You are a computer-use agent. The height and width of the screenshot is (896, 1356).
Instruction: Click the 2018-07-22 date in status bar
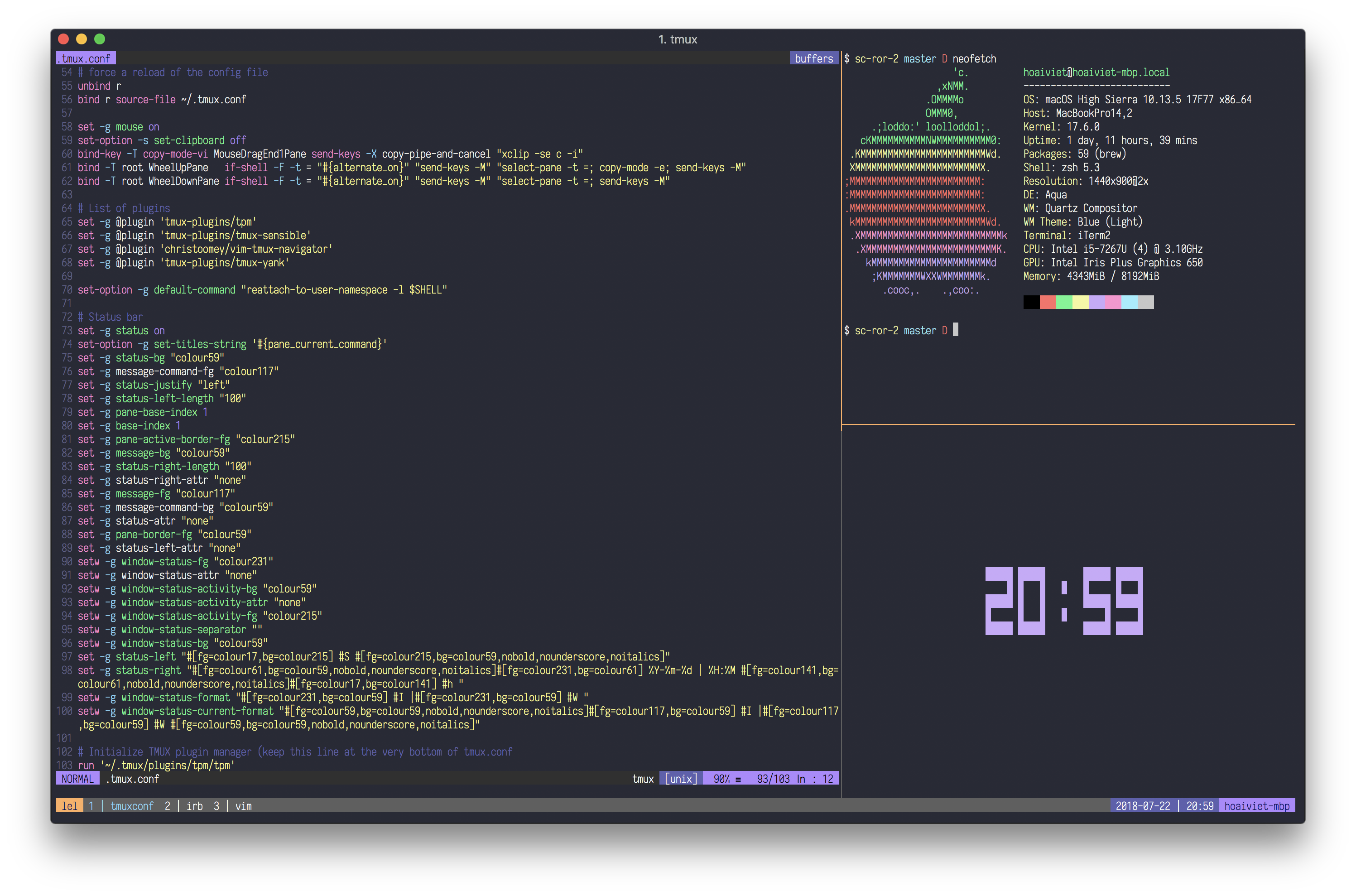click(1142, 806)
